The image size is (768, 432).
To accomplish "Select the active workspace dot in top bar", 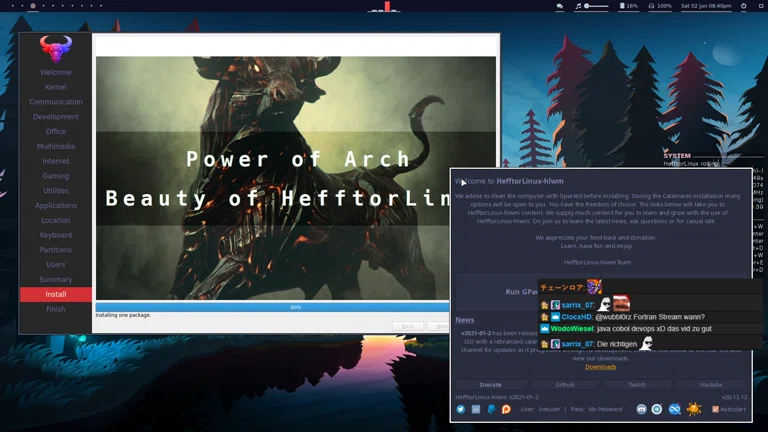I will coord(33,6).
